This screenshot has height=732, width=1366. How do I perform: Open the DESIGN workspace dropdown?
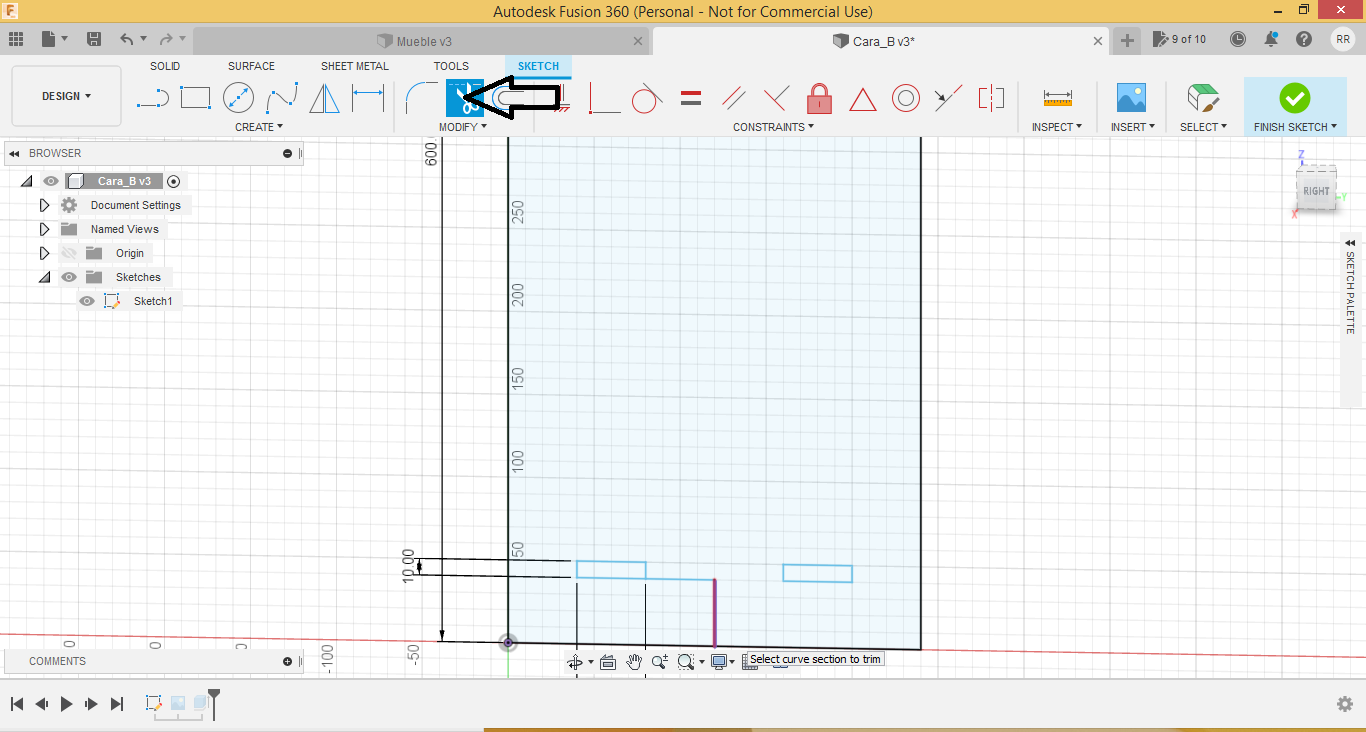[66, 96]
